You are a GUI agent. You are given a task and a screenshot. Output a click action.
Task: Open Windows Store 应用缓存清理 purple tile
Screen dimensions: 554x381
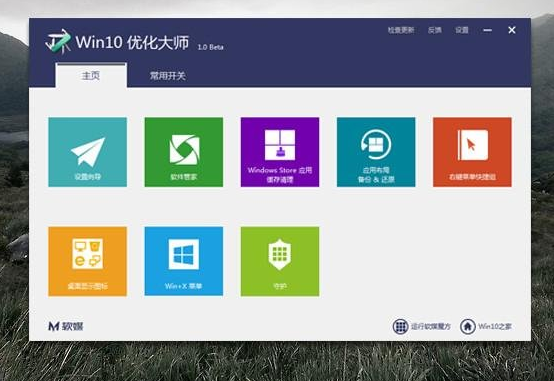280,152
